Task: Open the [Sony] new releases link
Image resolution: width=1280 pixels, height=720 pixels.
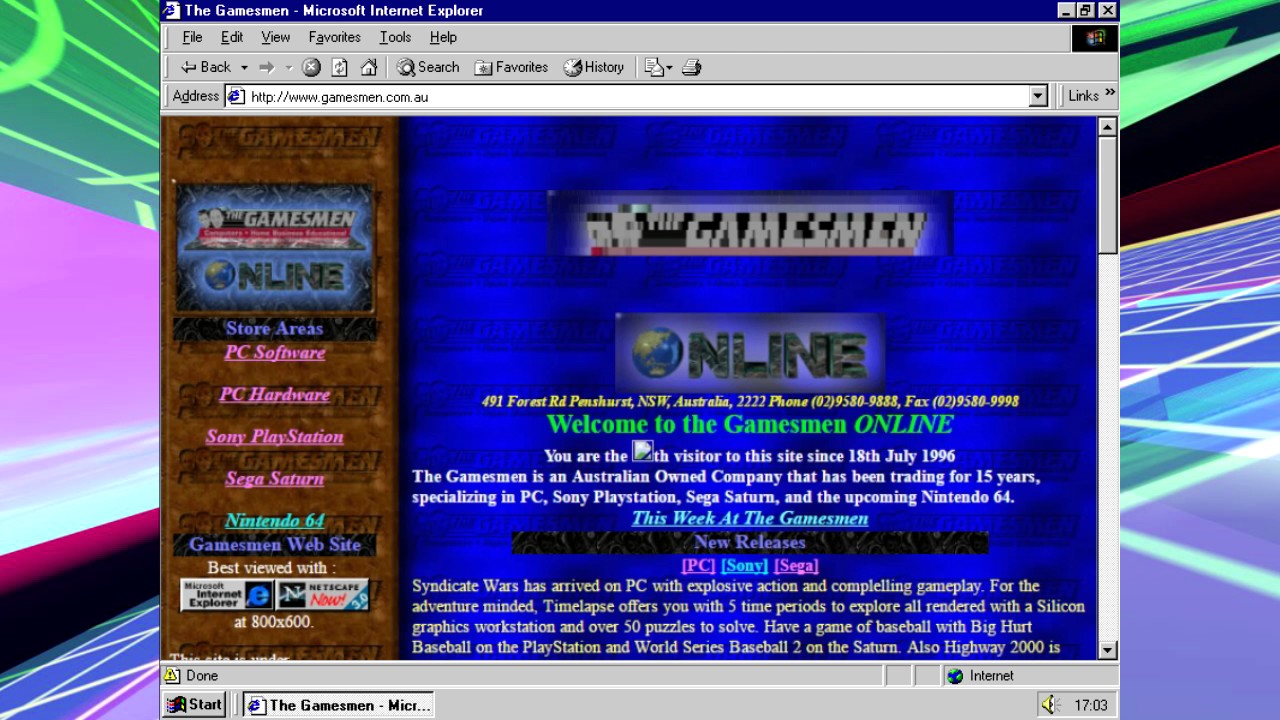Action: (744, 565)
